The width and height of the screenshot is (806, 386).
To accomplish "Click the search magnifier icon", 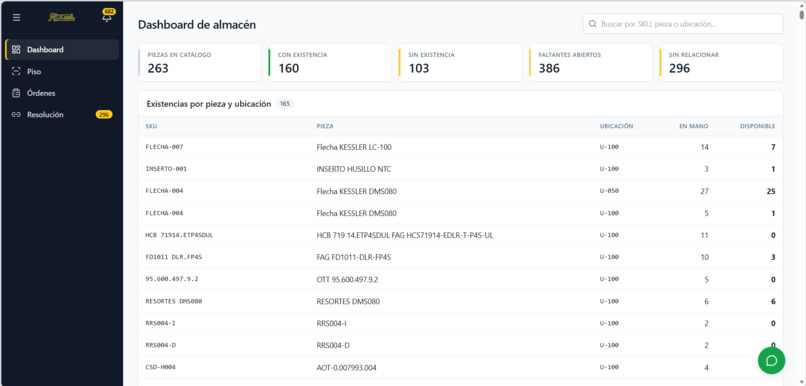I will (592, 24).
